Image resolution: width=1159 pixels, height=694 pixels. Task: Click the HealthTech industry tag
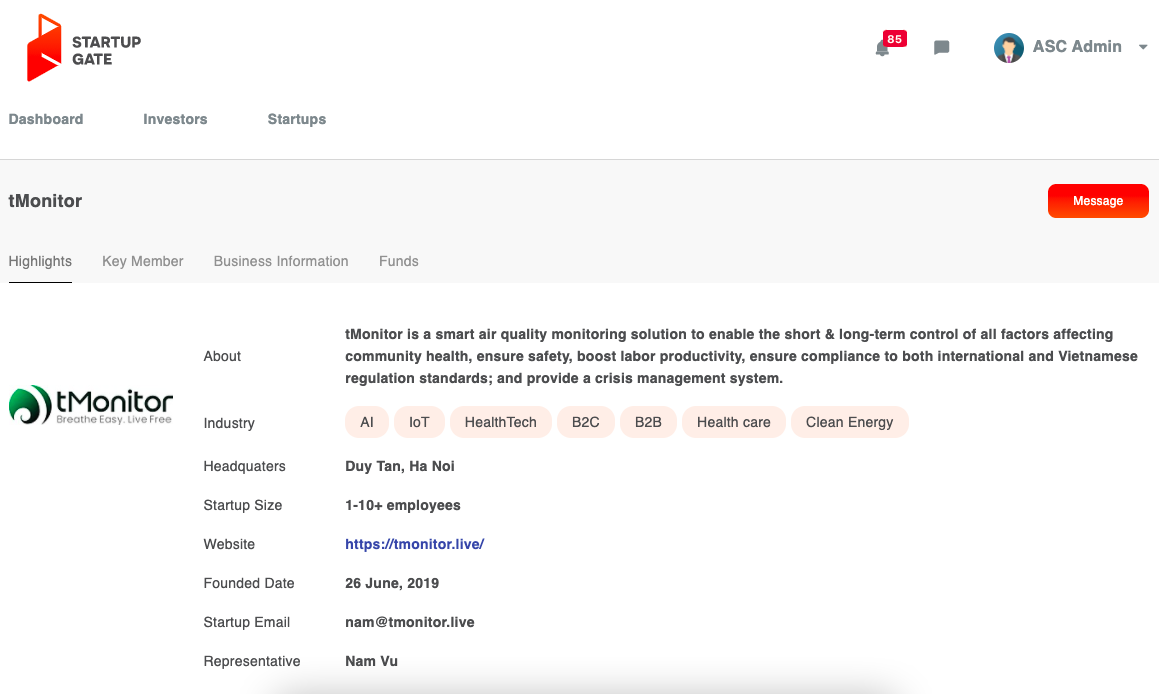coord(501,422)
